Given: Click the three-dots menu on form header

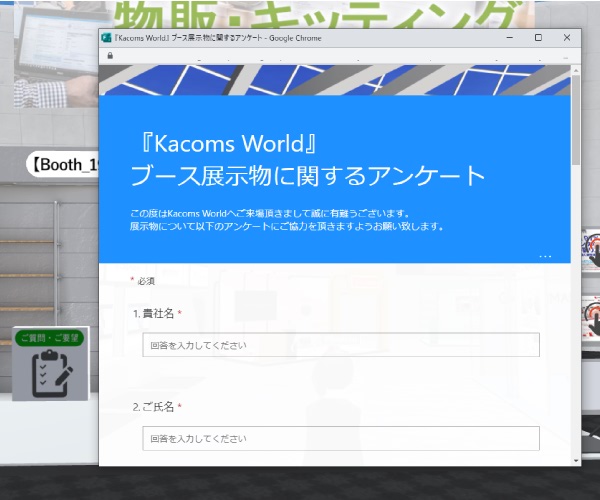Looking at the screenshot, I should point(545,256).
